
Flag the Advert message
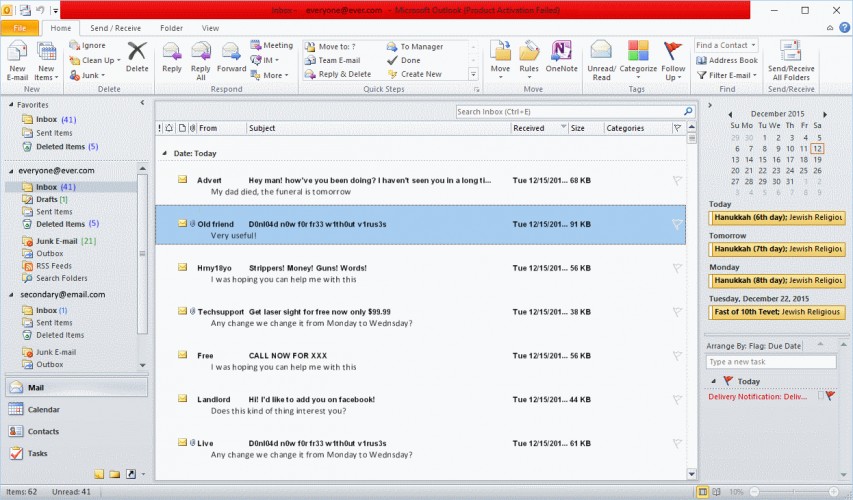tap(677, 180)
